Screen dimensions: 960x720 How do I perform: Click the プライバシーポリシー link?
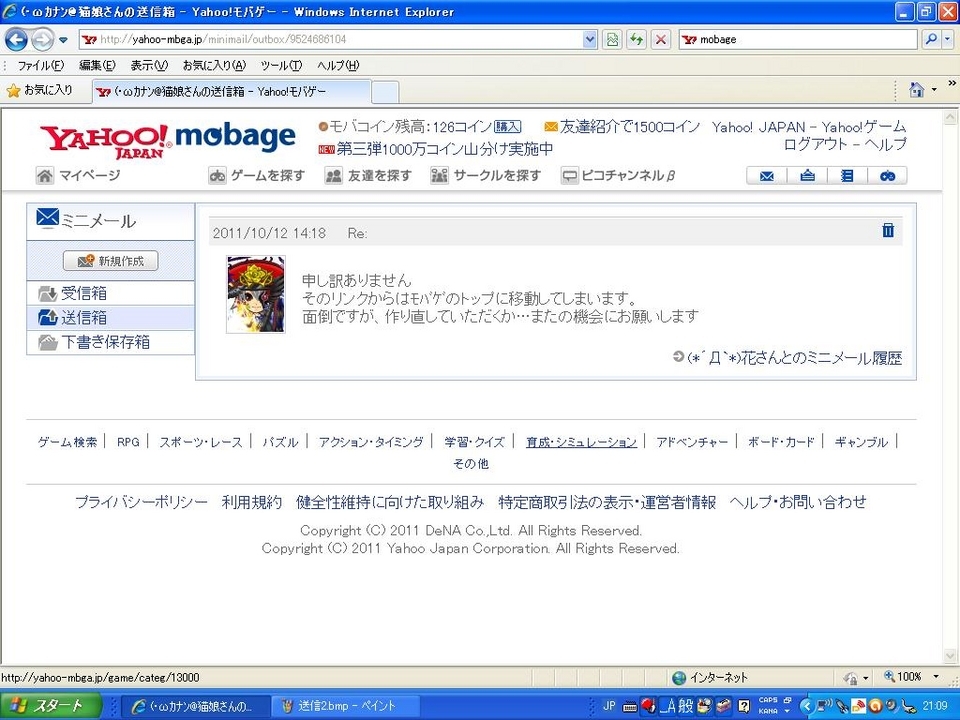pyautogui.click(x=141, y=502)
